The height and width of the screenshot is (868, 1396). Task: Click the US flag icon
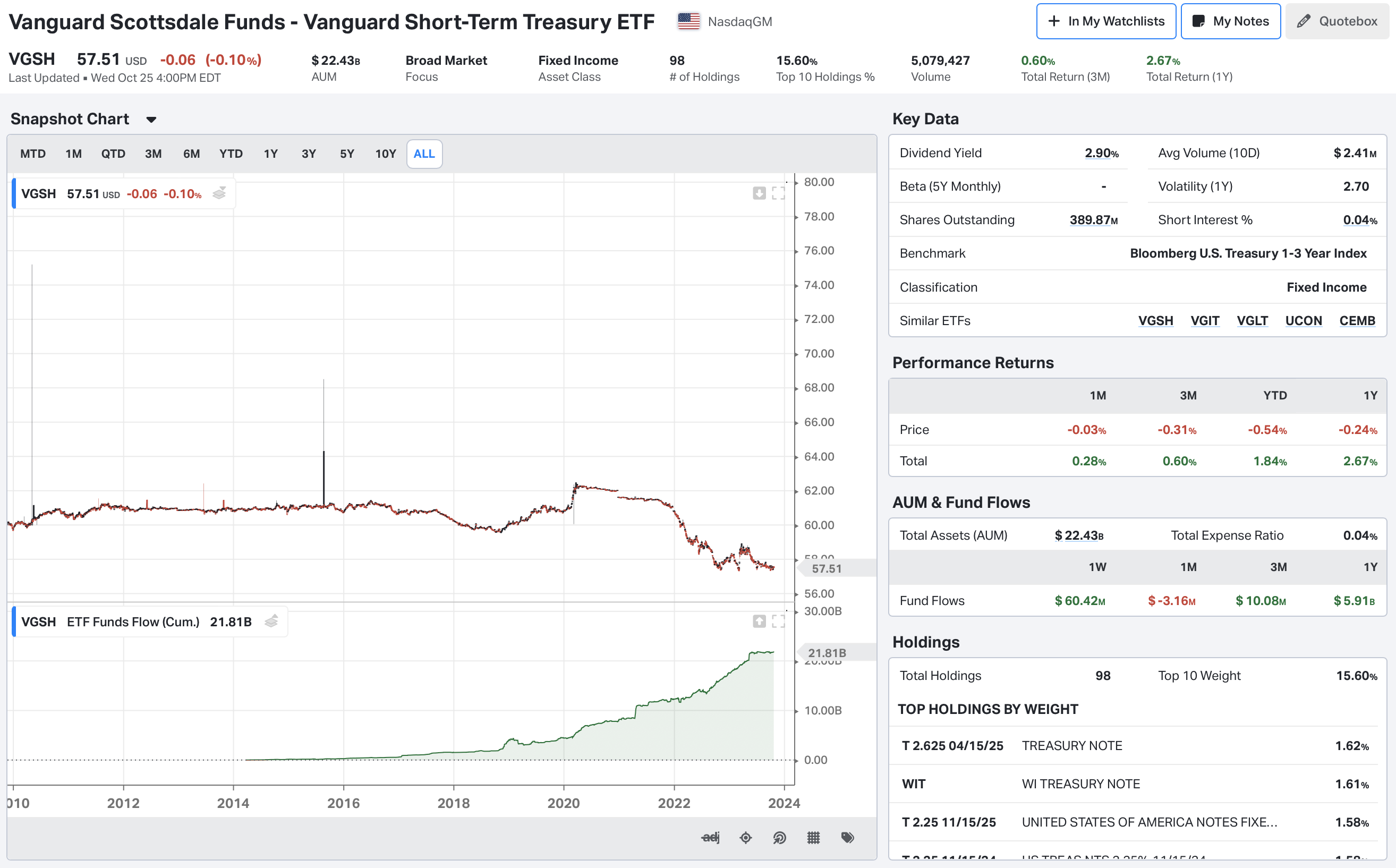(689, 21)
